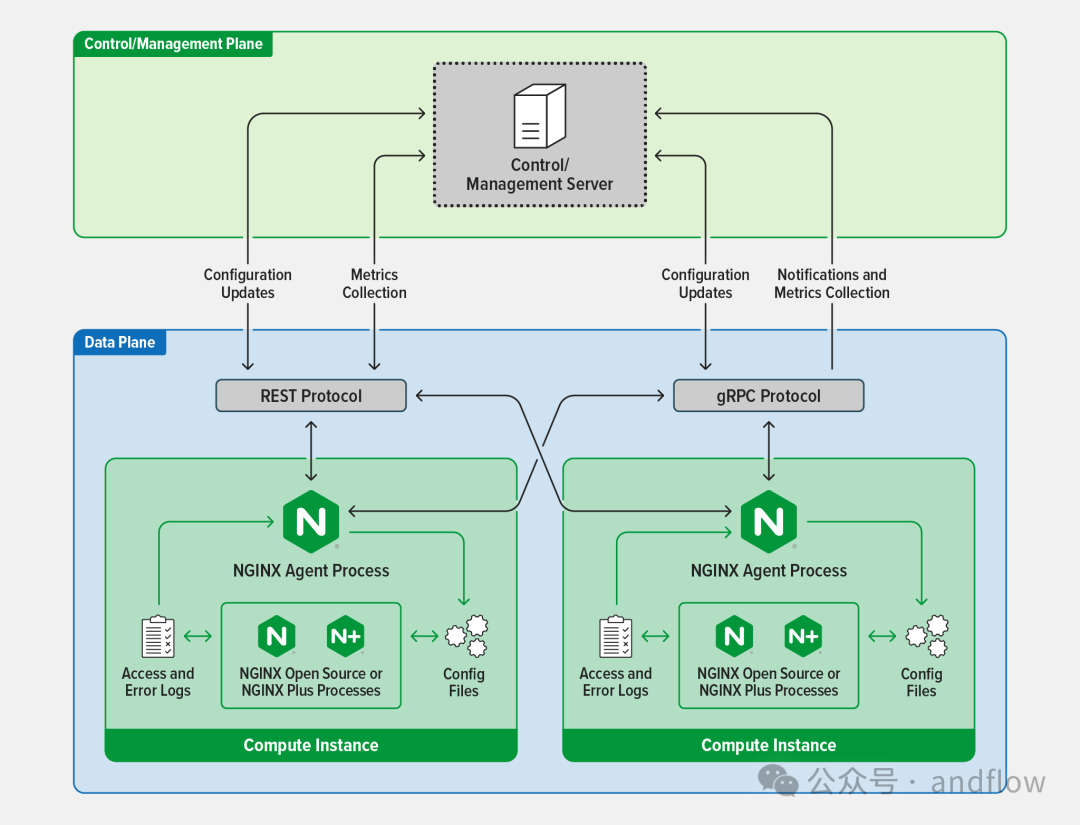The image size is (1080, 825).
Task: Click left Config Files caption
Action: 464,682
